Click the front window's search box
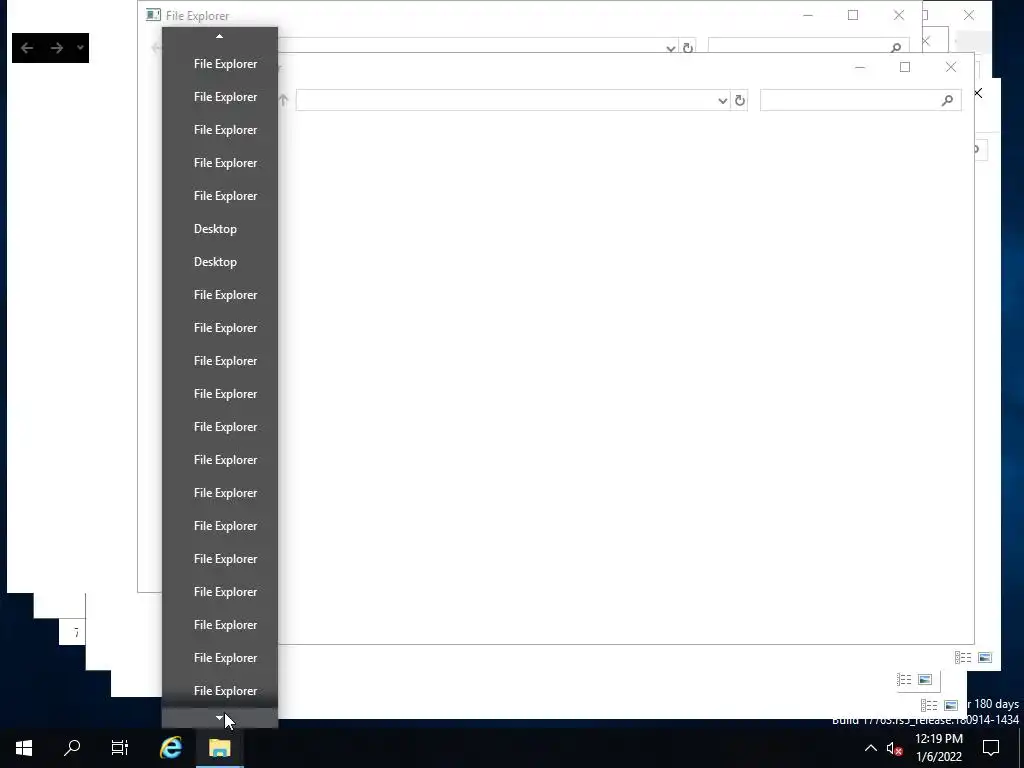The height and width of the screenshot is (768, 1024). 860,101
